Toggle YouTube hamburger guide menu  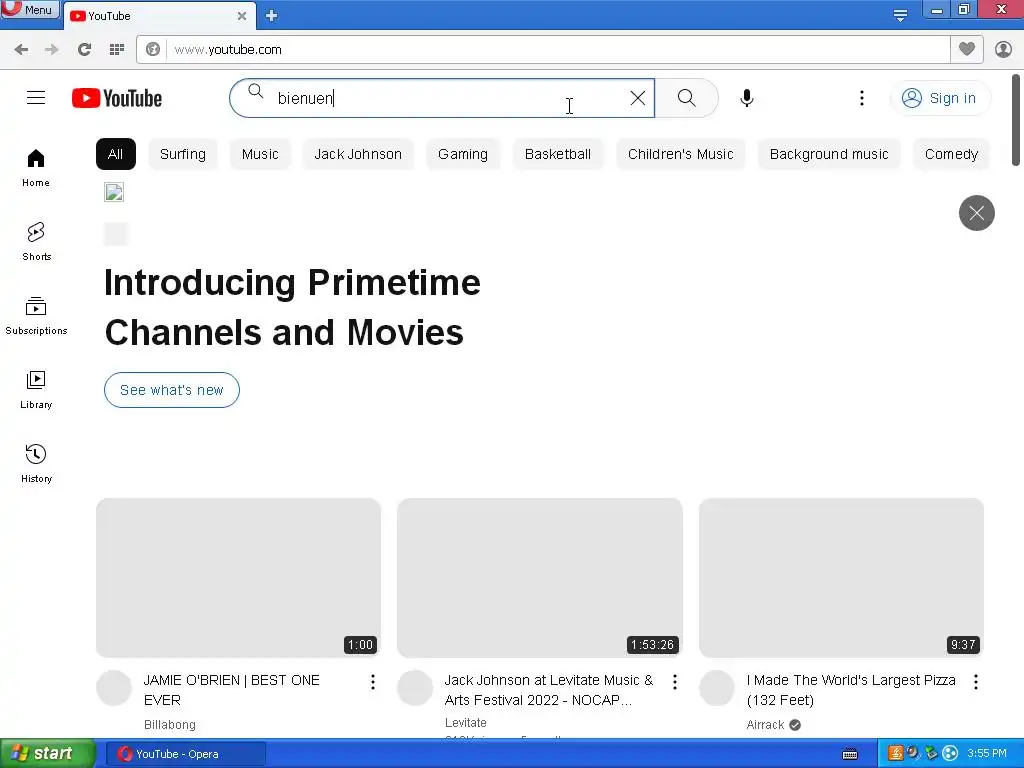tap(36, 98)
